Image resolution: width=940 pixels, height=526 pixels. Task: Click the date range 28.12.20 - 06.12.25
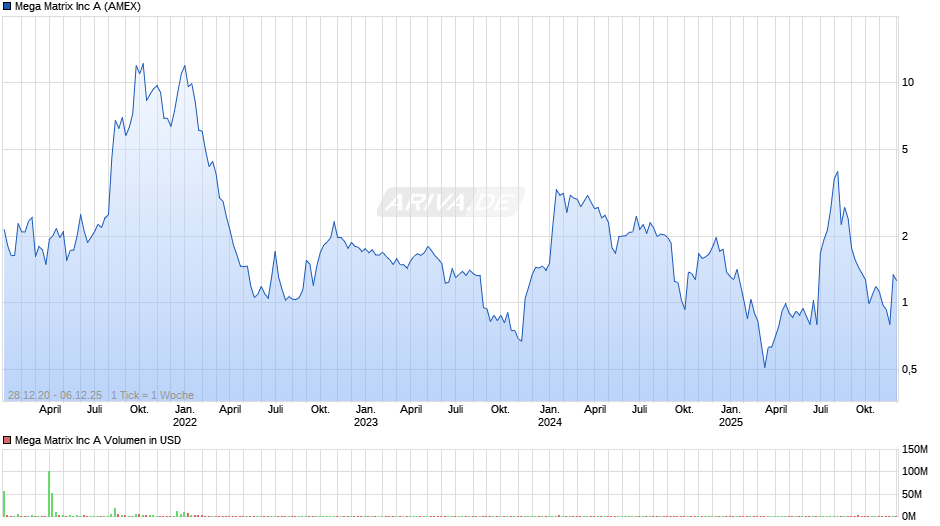tap(55, 395)
